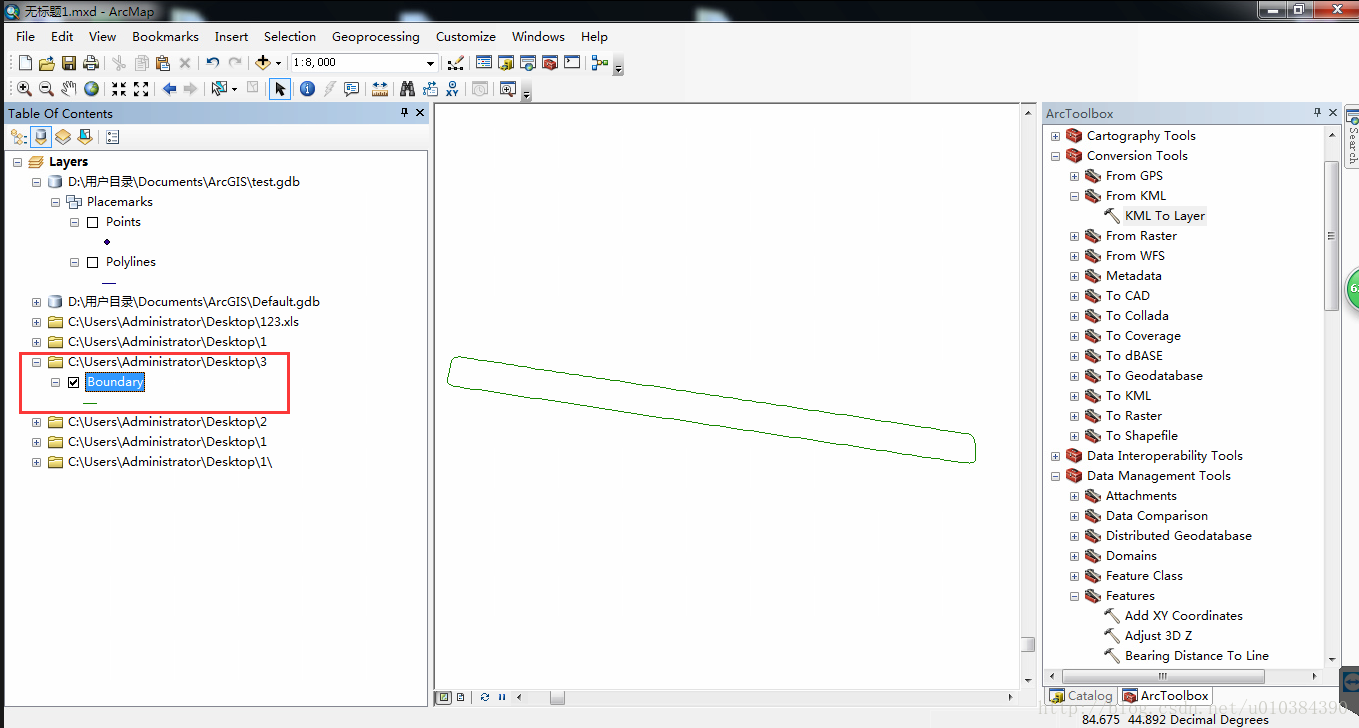Open the map scale dropdown

[x=431, y=63]
